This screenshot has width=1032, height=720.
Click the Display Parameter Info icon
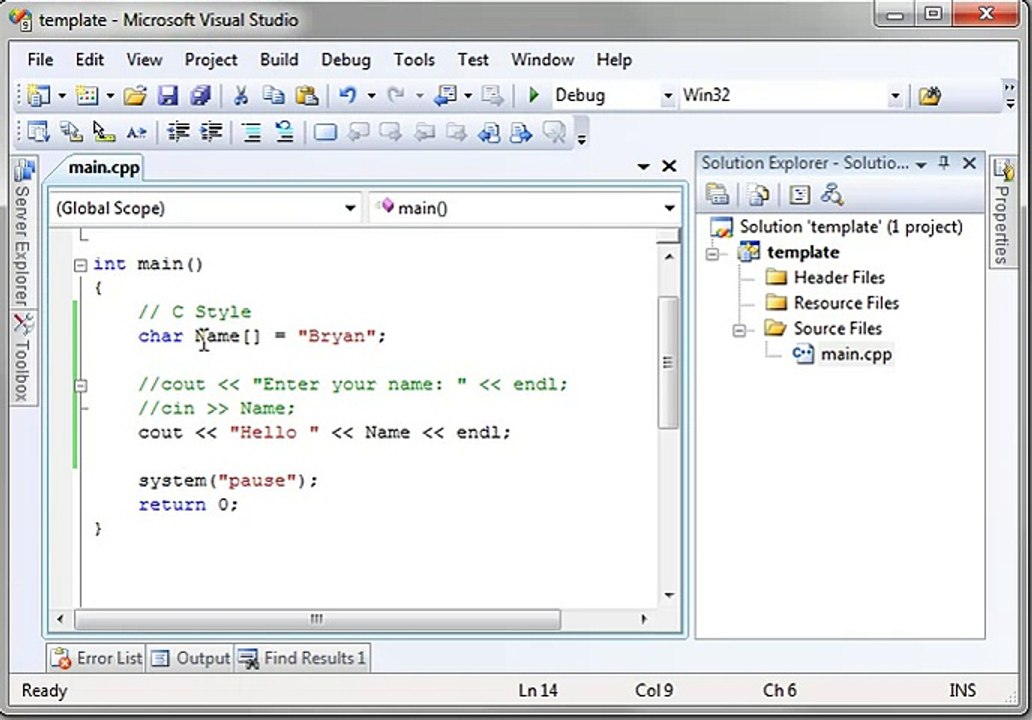(70, 132)
